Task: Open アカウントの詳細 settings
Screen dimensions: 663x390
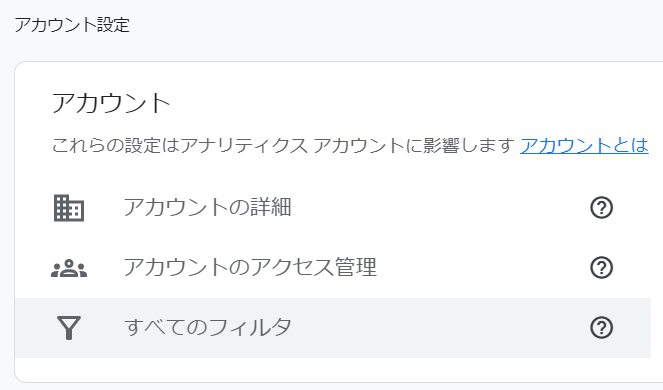Action: click(x=333, y=208)
